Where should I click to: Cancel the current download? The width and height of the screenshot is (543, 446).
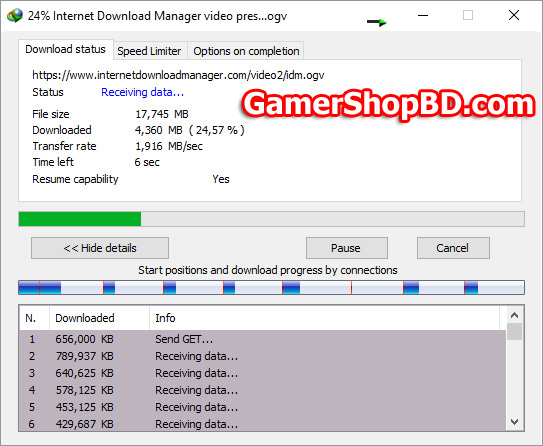(453, 248)
